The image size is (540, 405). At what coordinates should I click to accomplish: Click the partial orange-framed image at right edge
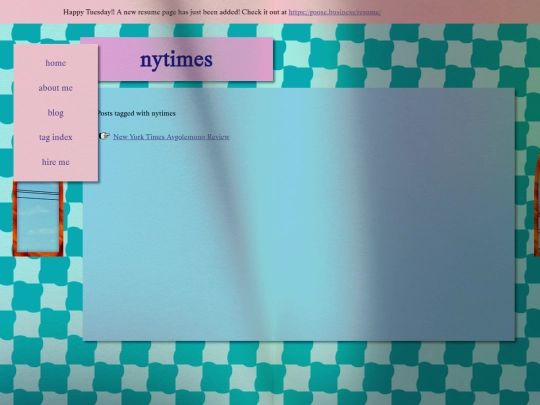pos(537,205)
